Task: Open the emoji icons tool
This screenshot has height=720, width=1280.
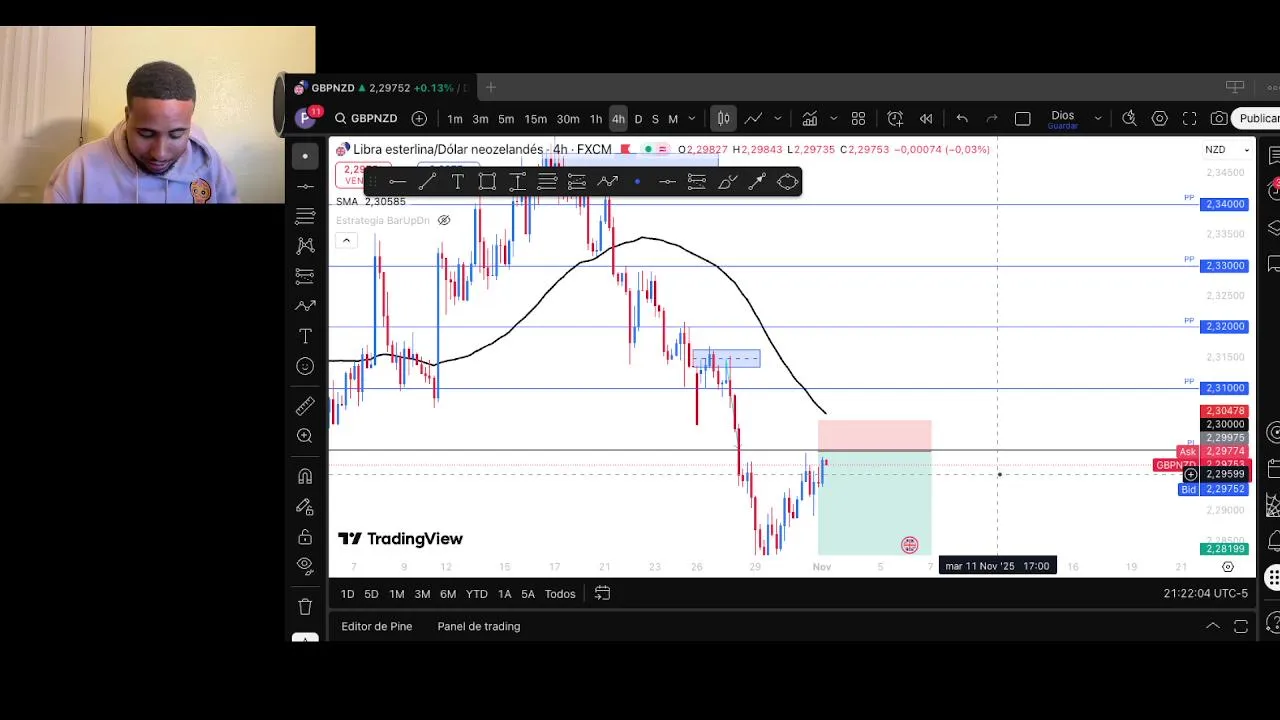Action: tap(305, 366)
